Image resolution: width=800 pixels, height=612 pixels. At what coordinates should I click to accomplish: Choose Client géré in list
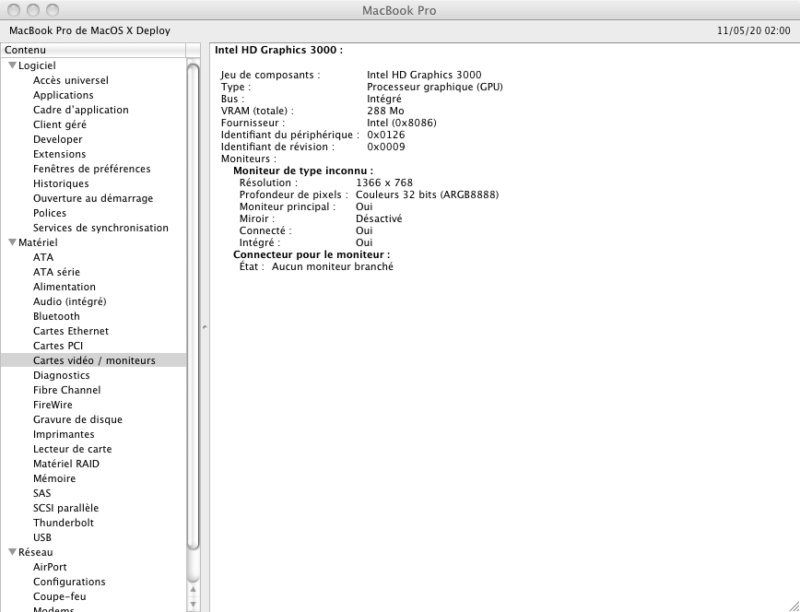[x=60, y=124]
